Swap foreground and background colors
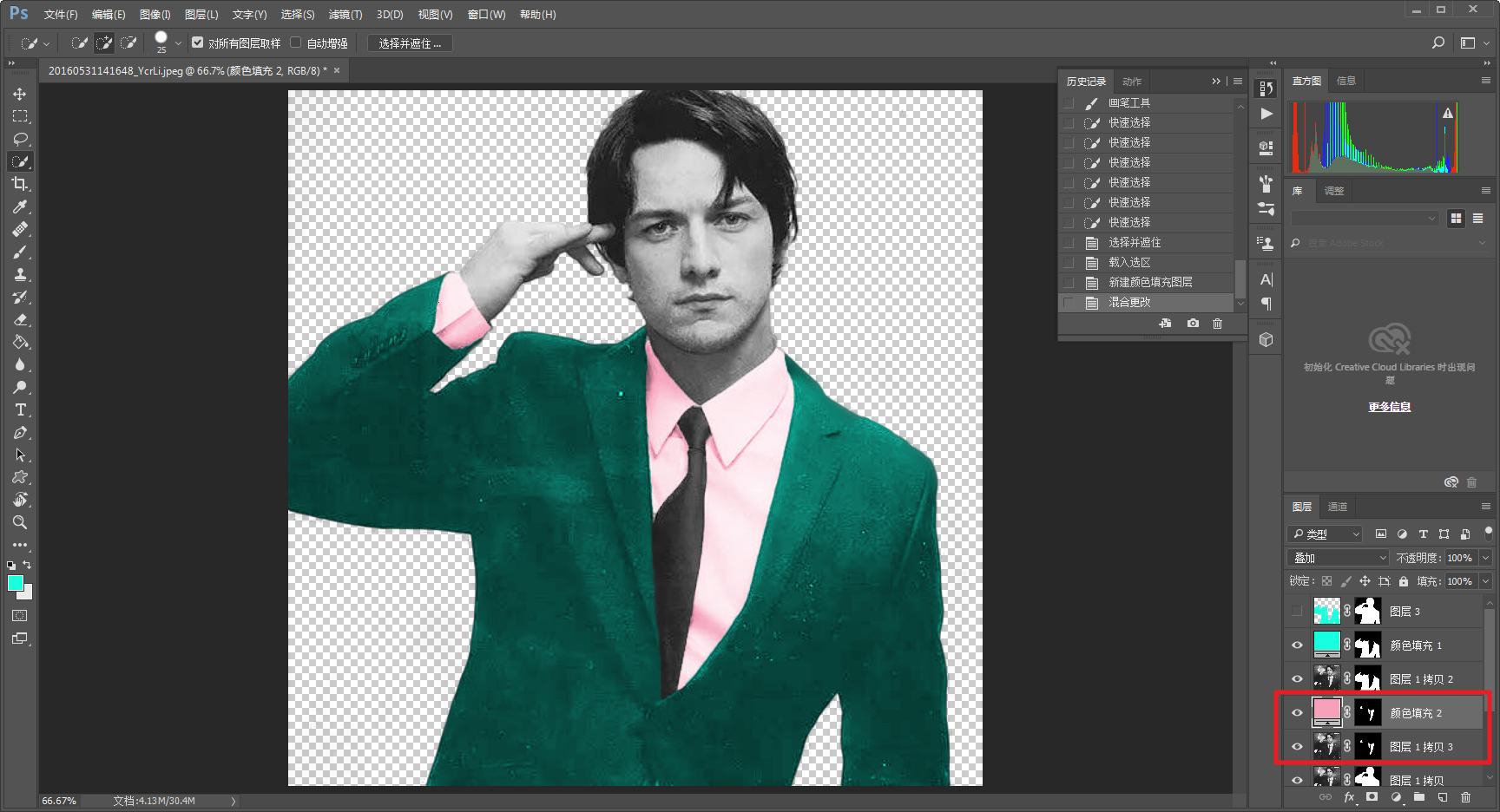 pos(27,565)
